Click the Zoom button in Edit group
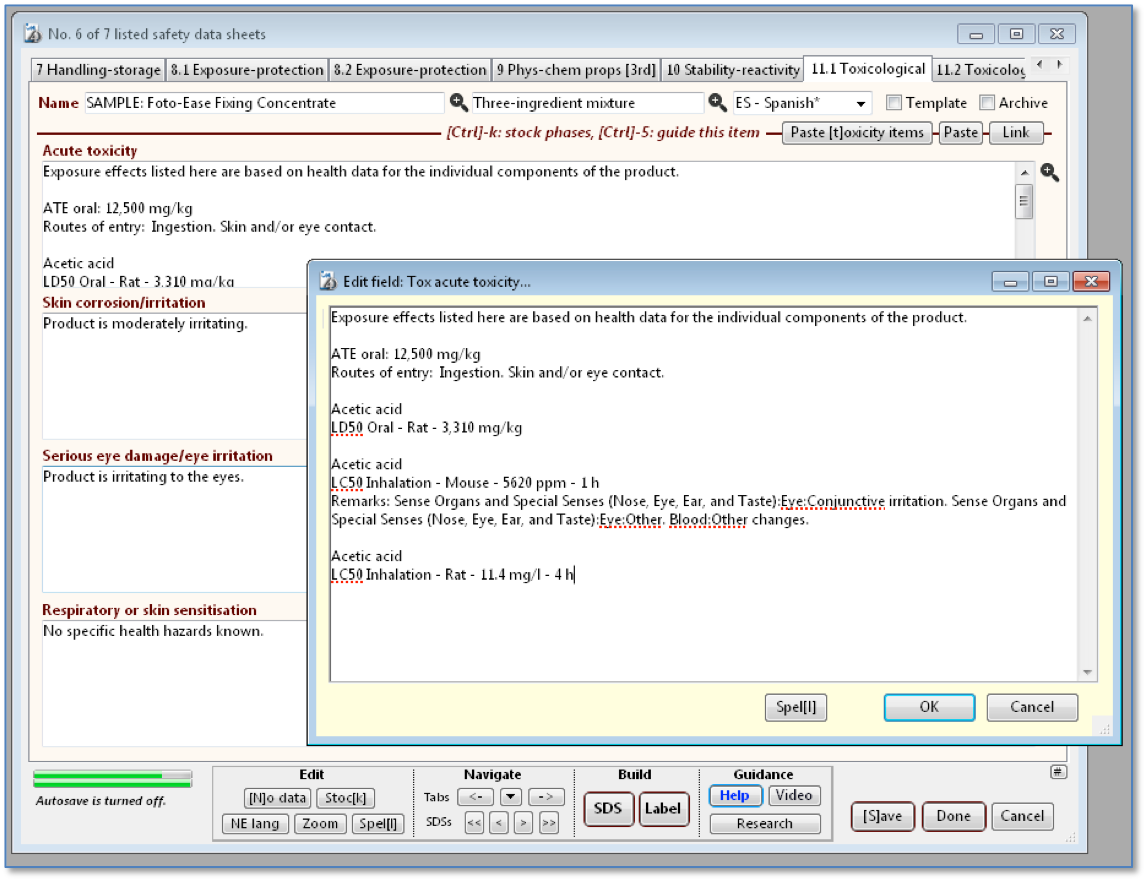1145x881 pixels. click(x=320, y=824)
